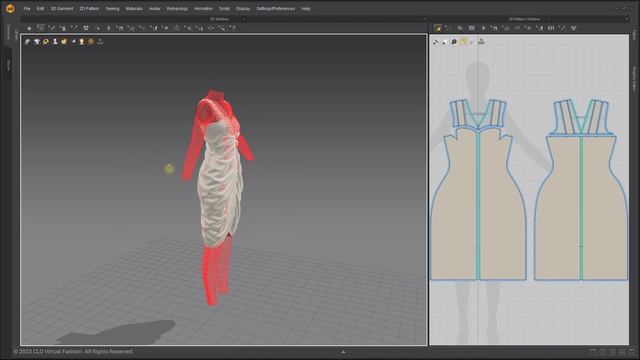Open the Retopology menu
This screenshot has width=640, height=360.
[x=177, y=9]
